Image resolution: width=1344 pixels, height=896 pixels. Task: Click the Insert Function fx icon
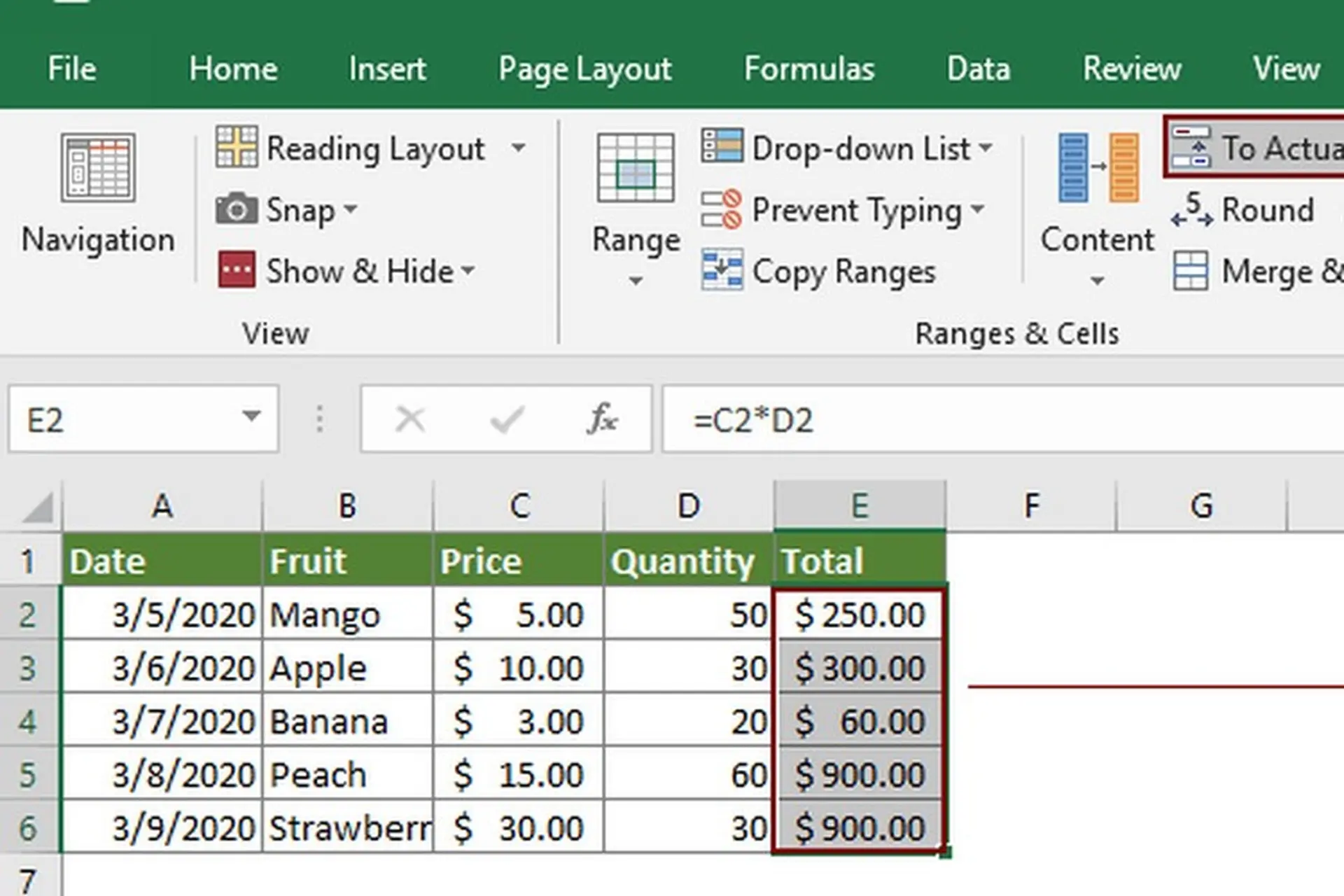602,419
